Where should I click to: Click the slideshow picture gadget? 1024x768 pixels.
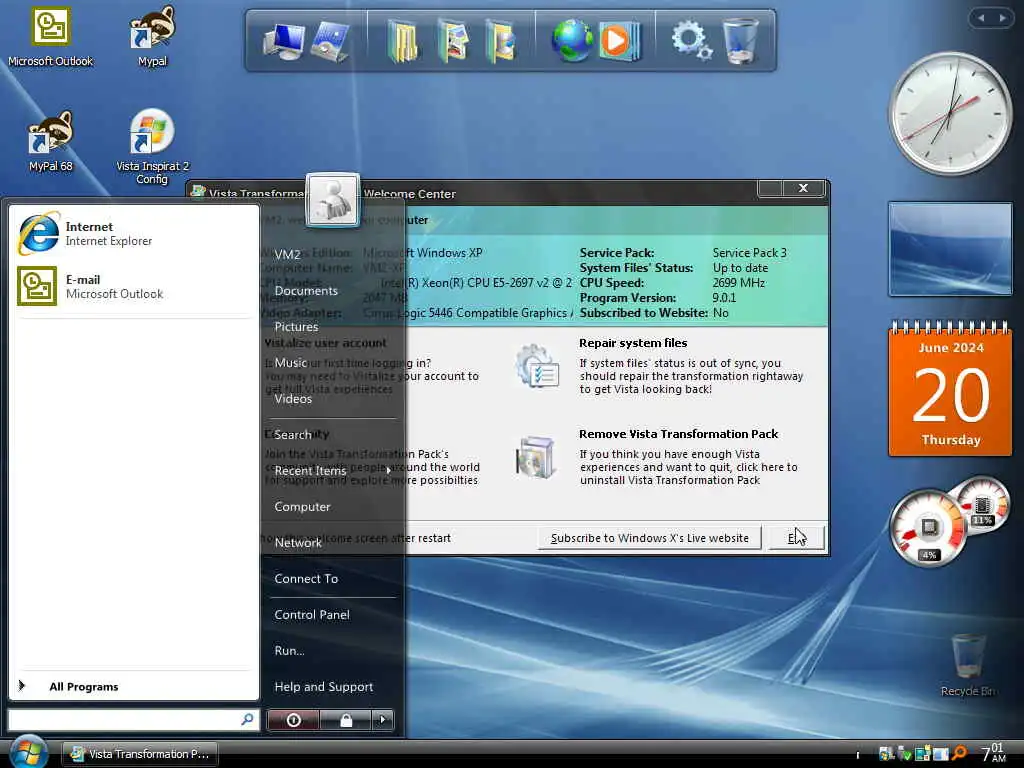pyautogui.click(x=950, y=249)
